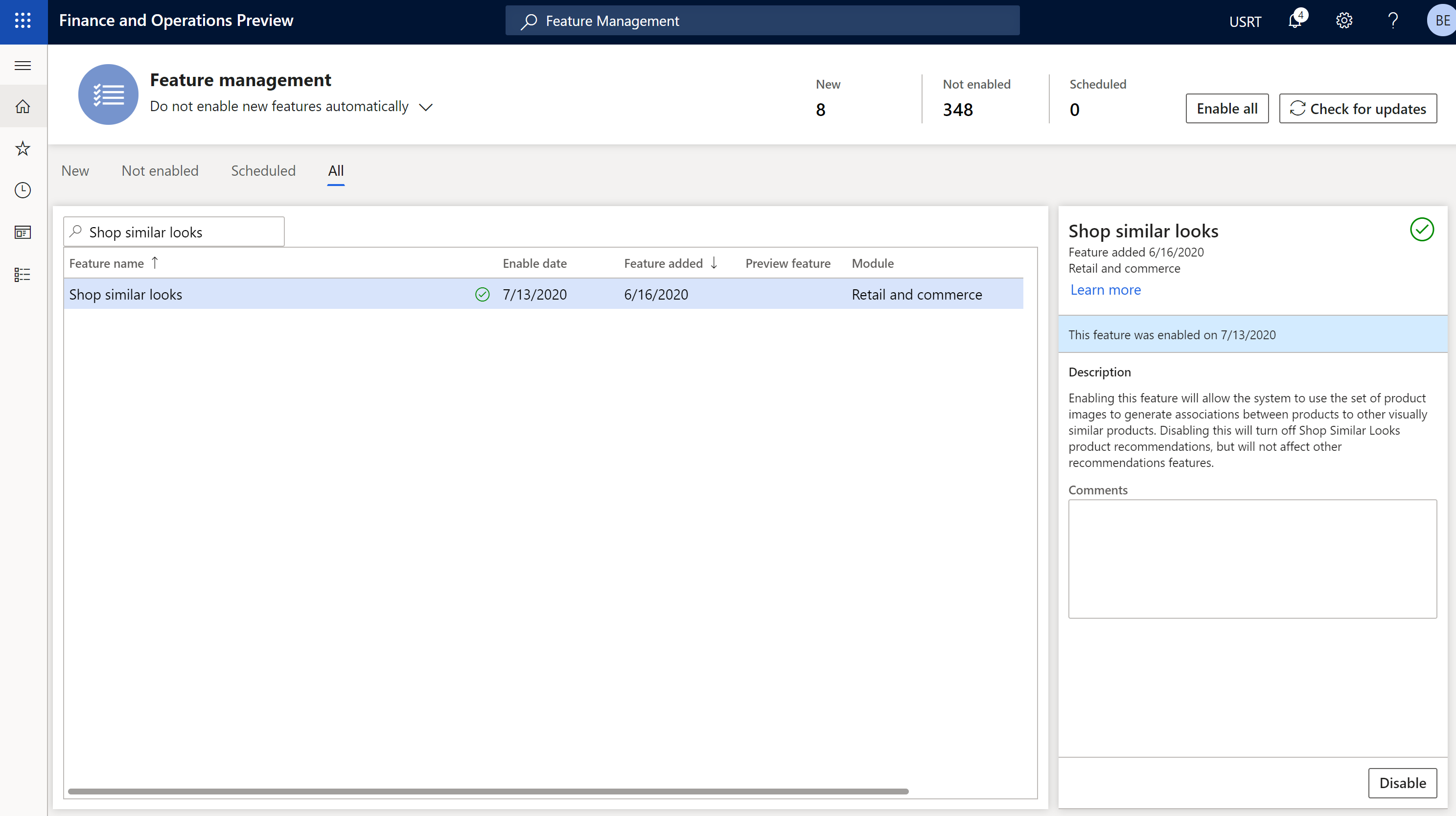Click the Home panel icon
1456x816 pixels.
point(24,106)
